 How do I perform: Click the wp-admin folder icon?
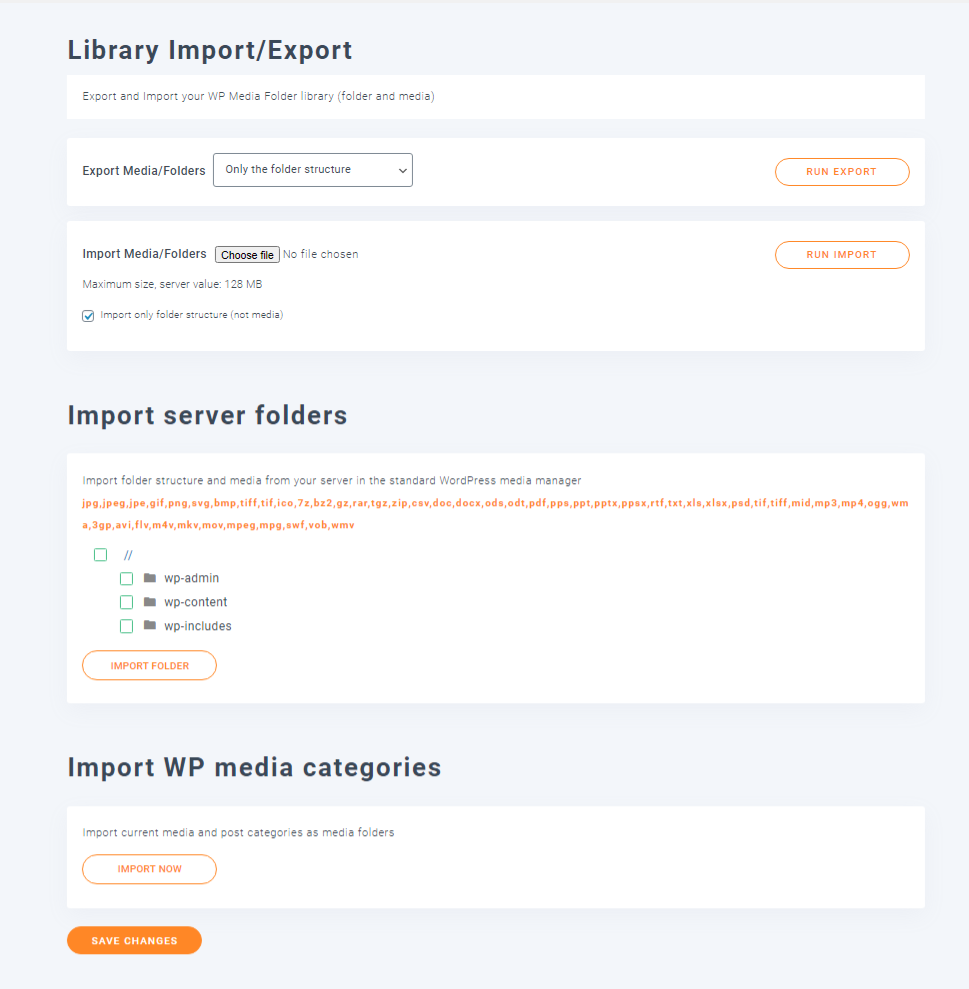point(150,578)
